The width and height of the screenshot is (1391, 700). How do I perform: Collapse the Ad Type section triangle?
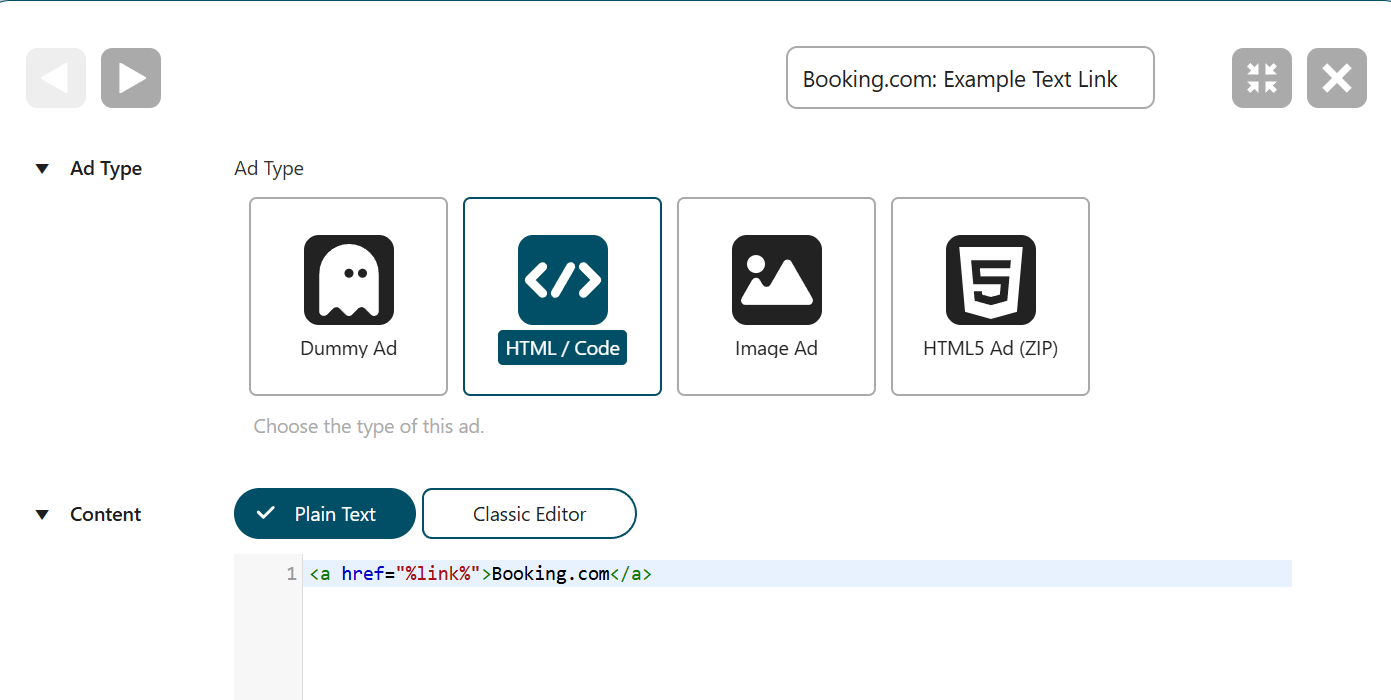(x=42, y=169)
